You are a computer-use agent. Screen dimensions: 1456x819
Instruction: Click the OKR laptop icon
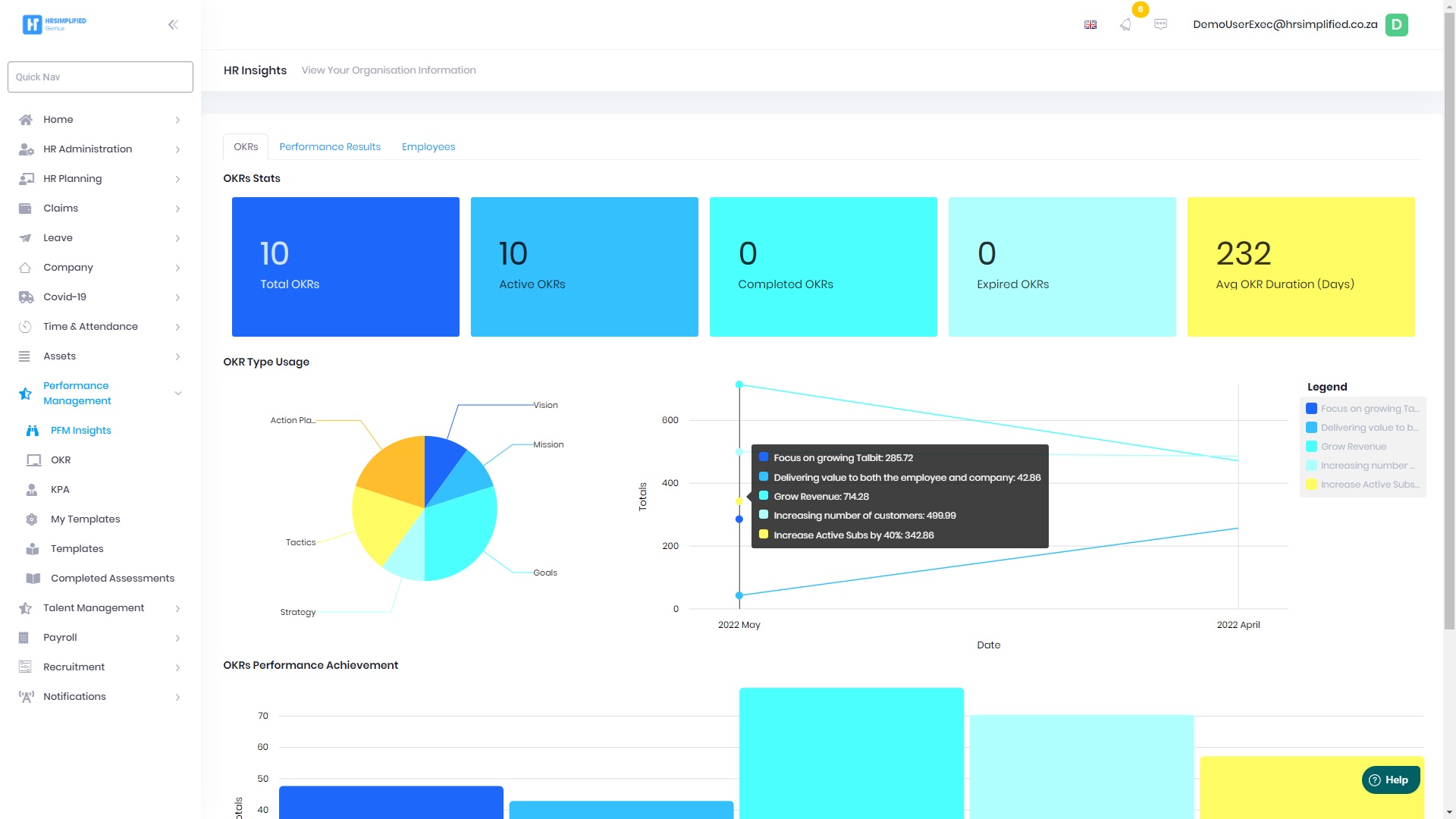coord(33,460)
